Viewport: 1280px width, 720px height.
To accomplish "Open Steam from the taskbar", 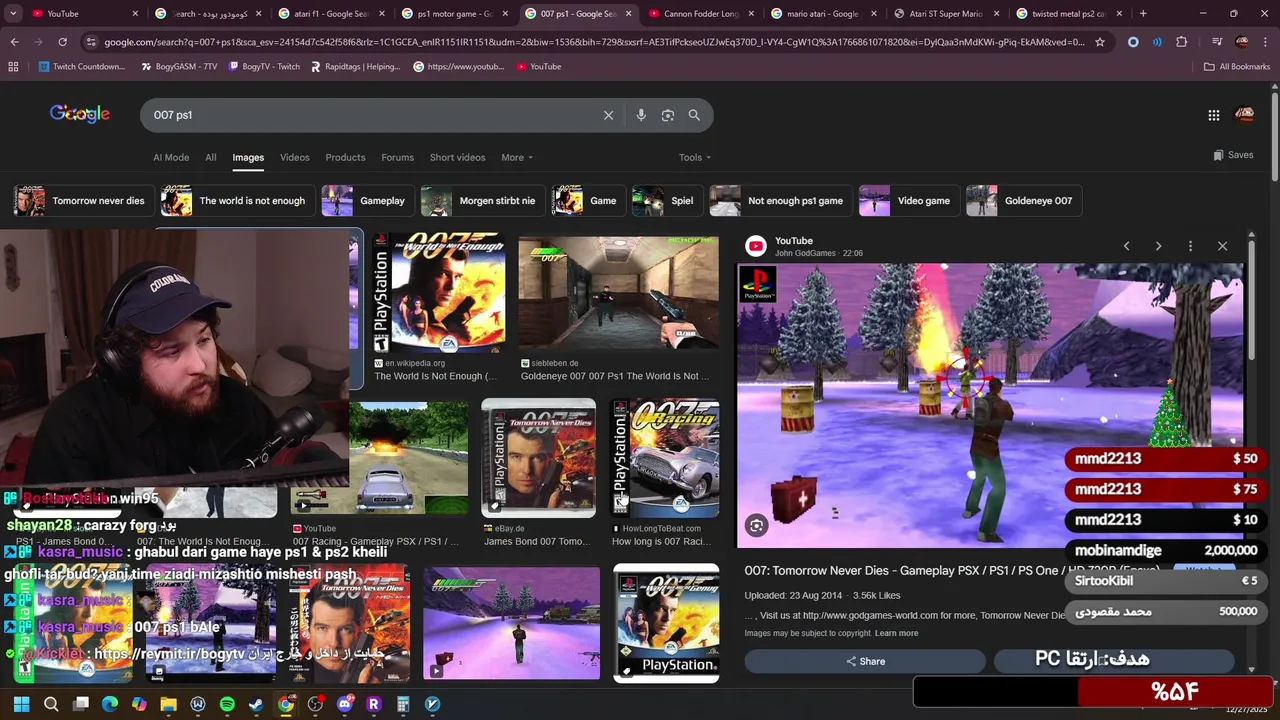I will [256, 704].
